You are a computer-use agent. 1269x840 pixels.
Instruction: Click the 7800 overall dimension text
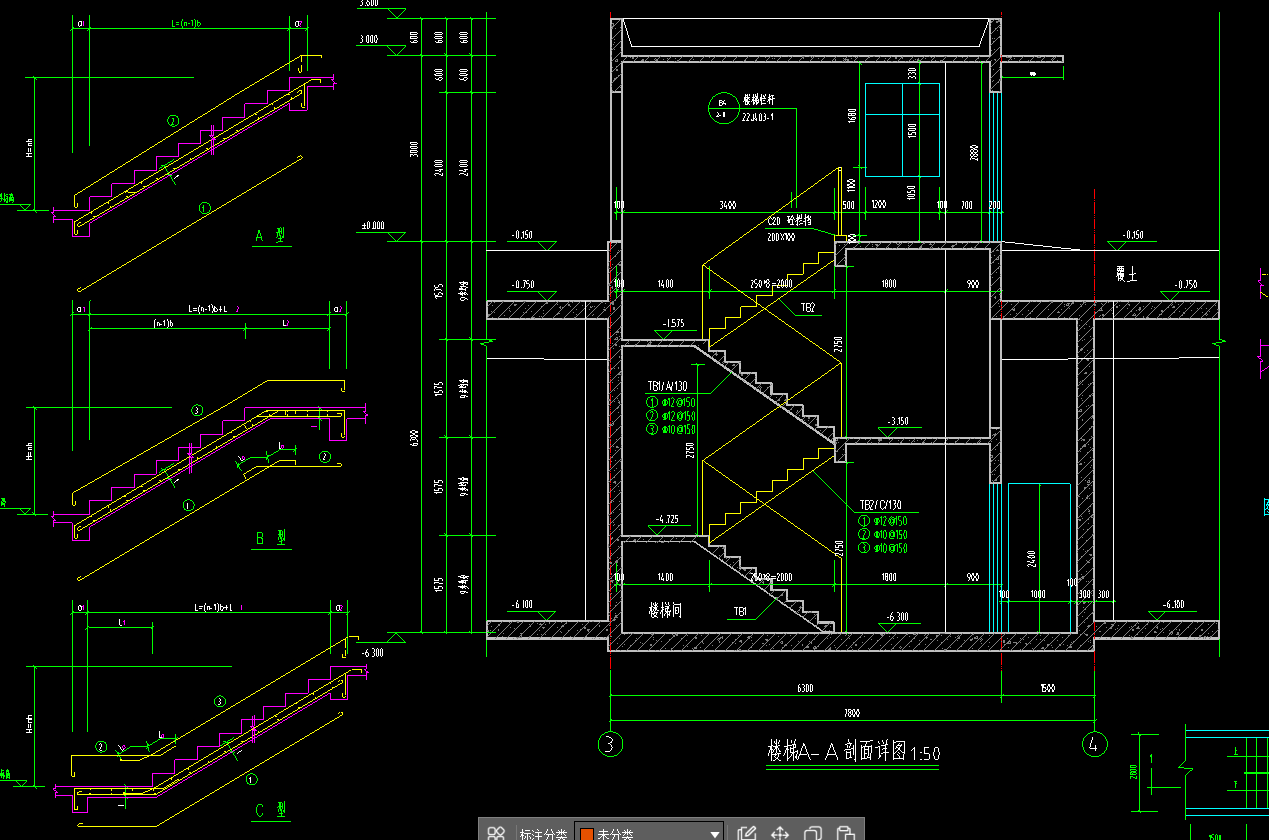pos(852,713)
